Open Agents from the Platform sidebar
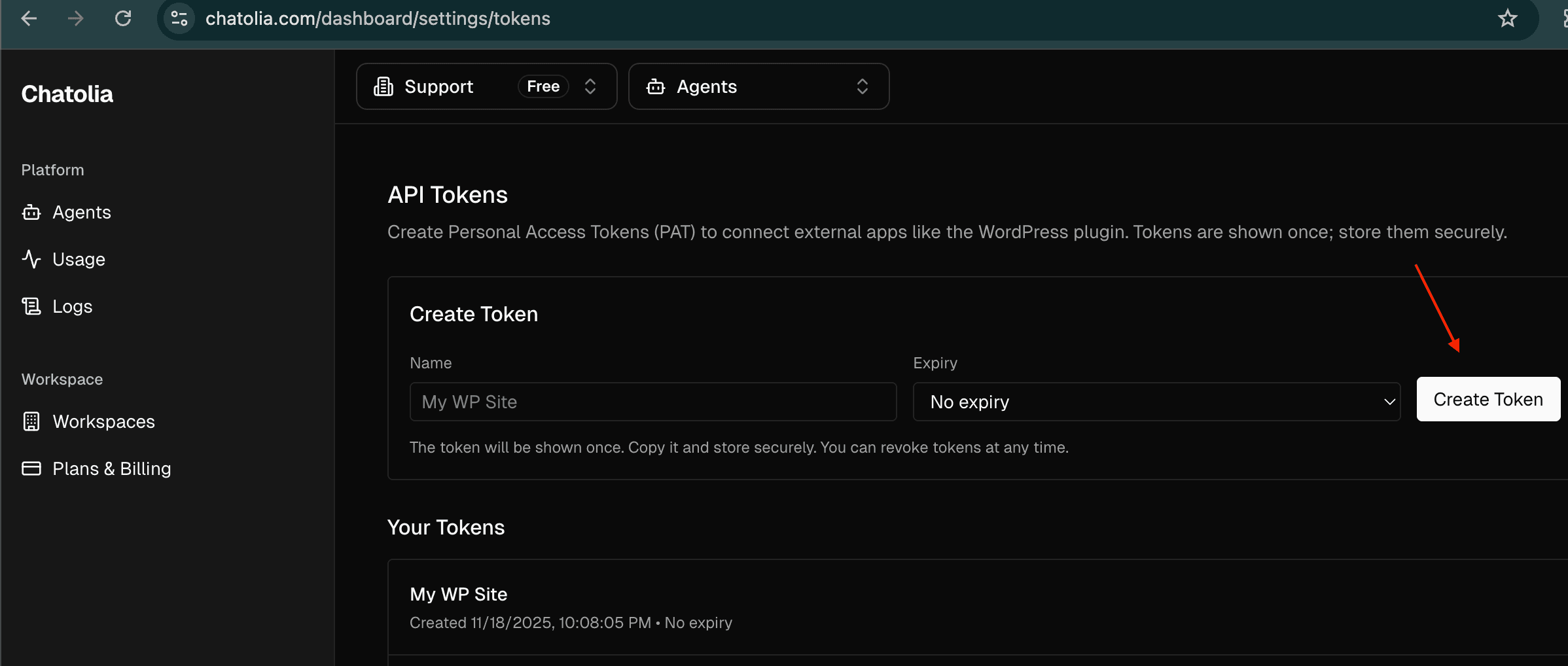1568x666 pixels. (x=81, y=213)
